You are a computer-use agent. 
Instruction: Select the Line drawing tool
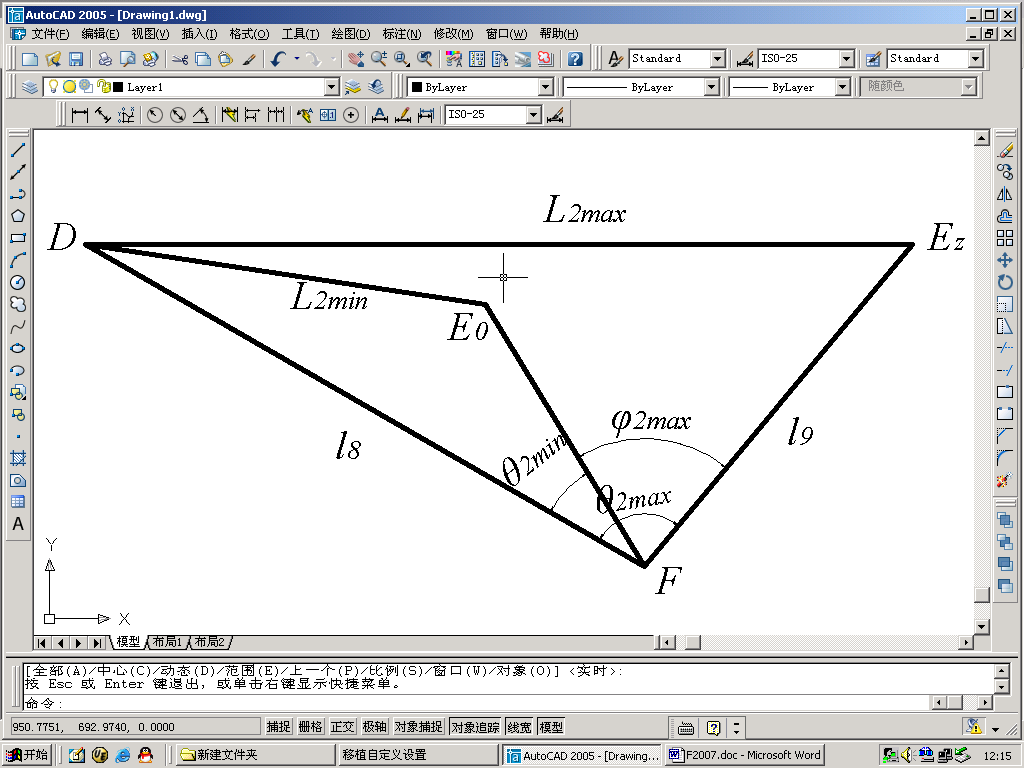(18, 150)
